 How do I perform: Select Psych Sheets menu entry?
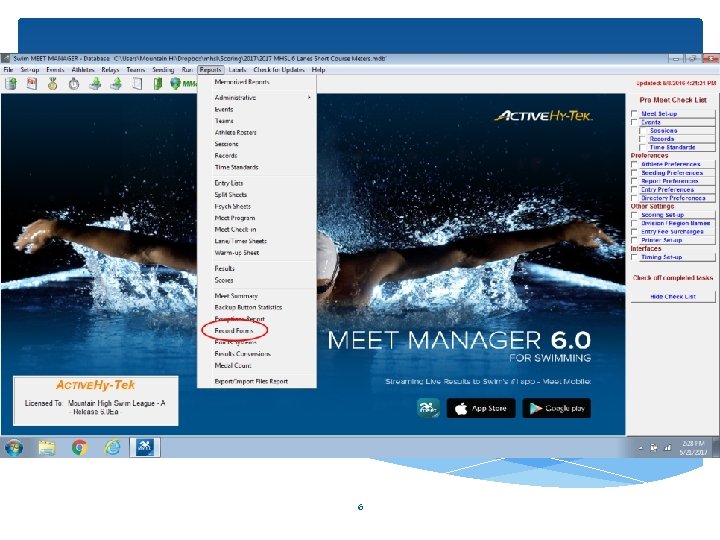point(232,207)
